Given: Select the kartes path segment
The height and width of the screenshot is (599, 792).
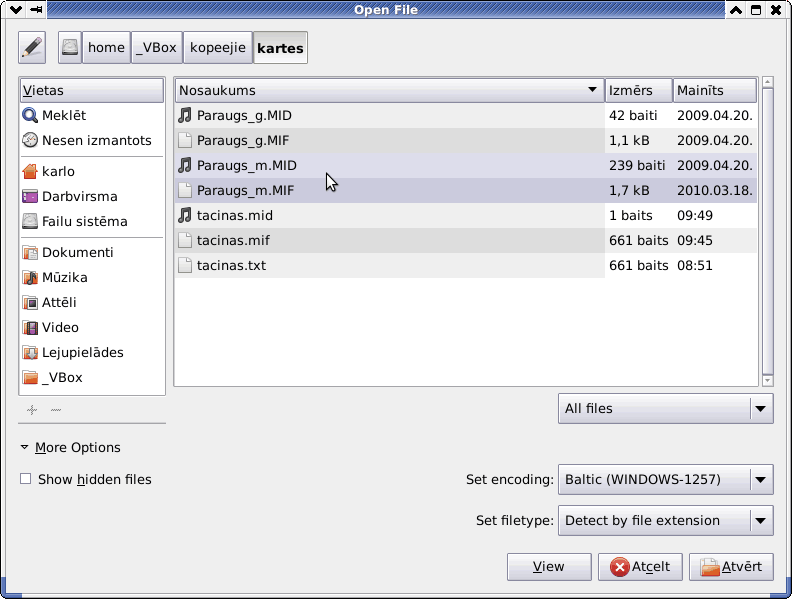Looking at the screenshot, I should click(280, 47).
